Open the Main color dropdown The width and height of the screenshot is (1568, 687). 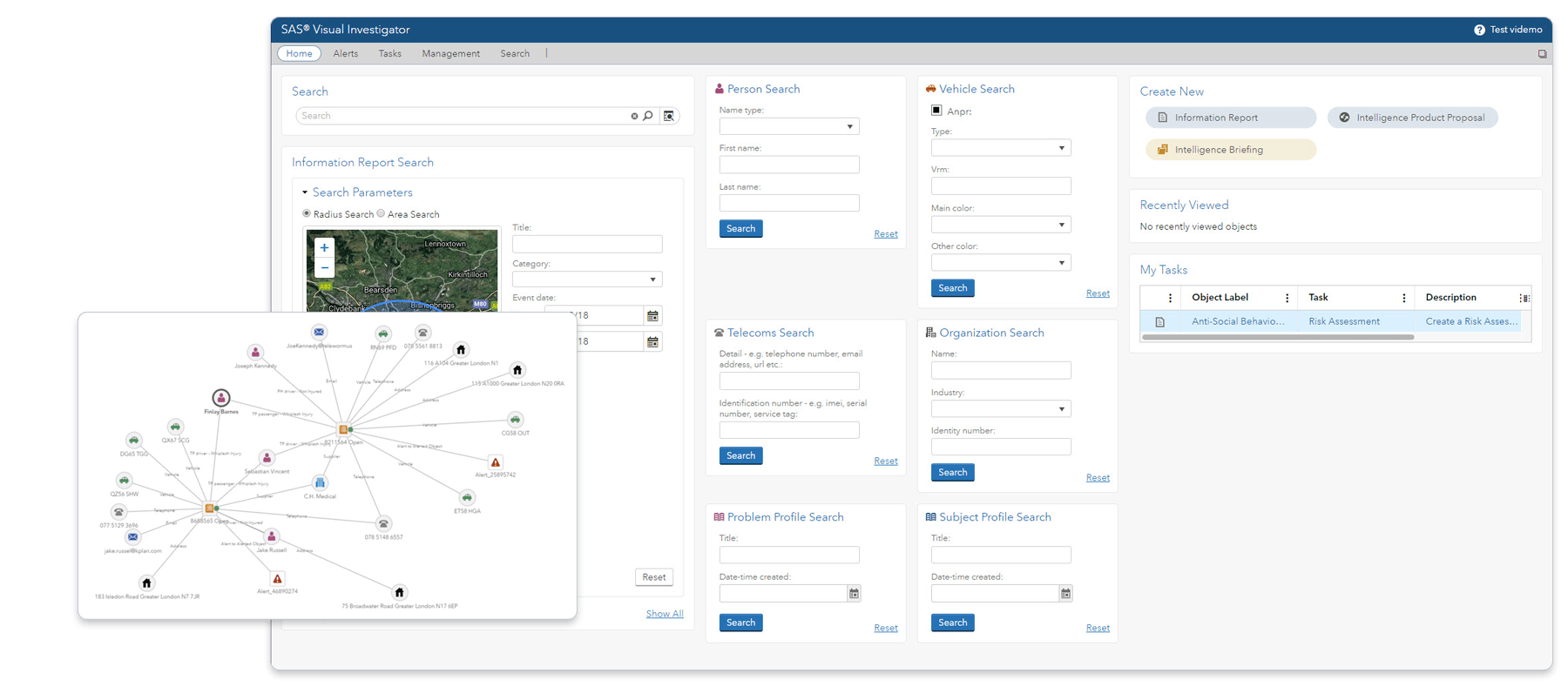click(1001, 225)
